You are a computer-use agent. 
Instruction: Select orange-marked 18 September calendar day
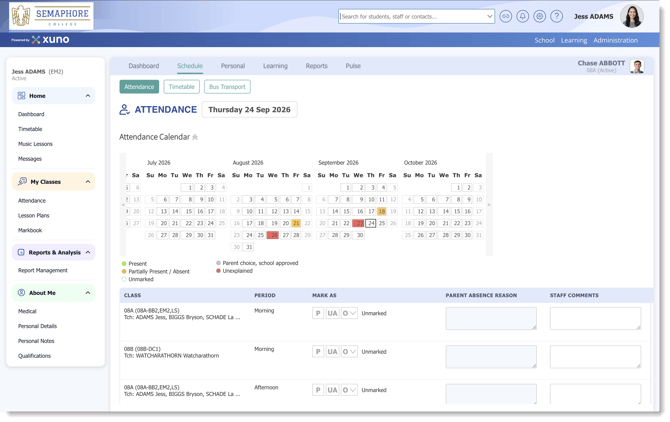[x=382, y=211]
